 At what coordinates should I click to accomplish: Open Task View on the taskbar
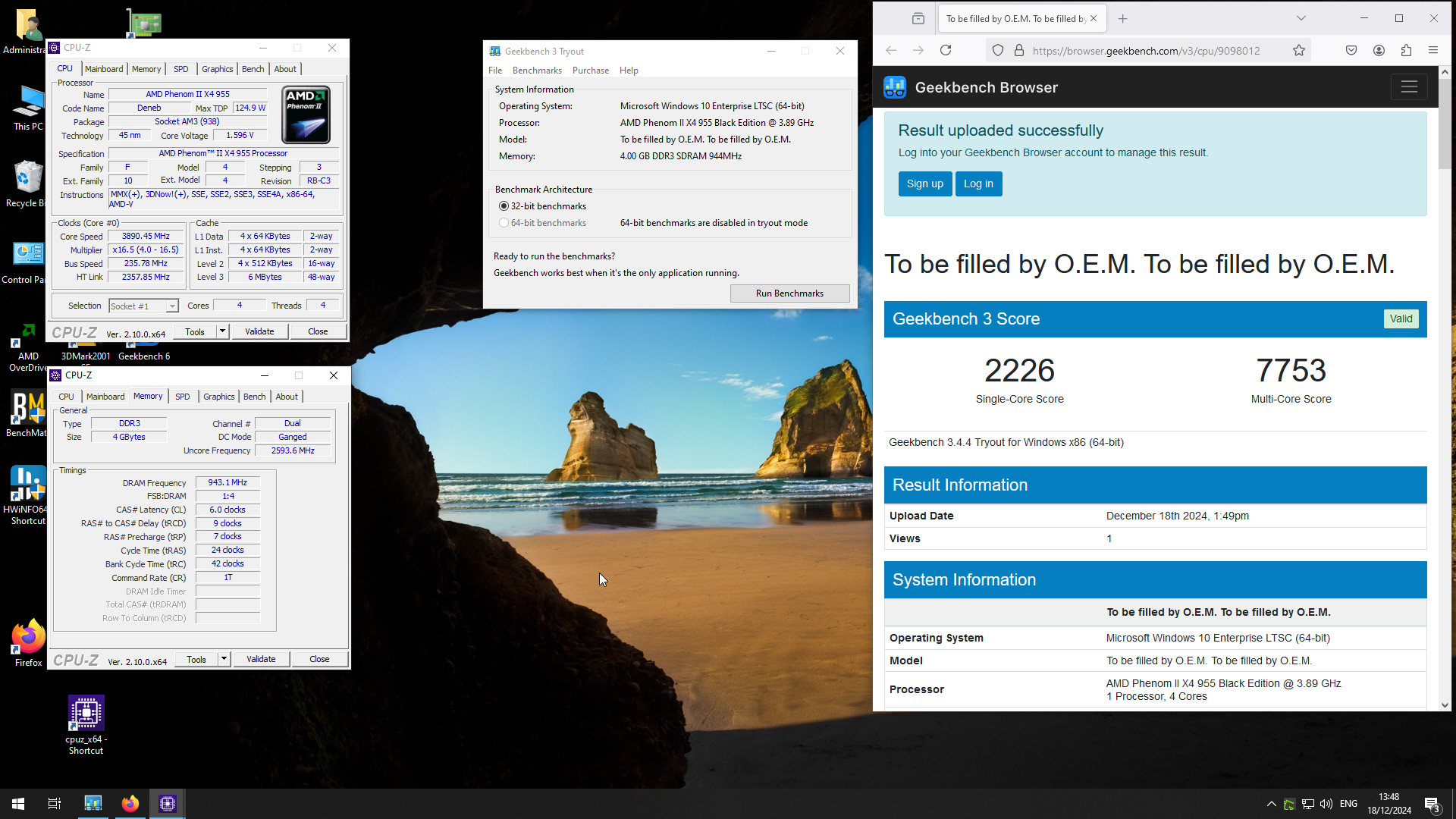pyautogui.click(x=55, y=804)
